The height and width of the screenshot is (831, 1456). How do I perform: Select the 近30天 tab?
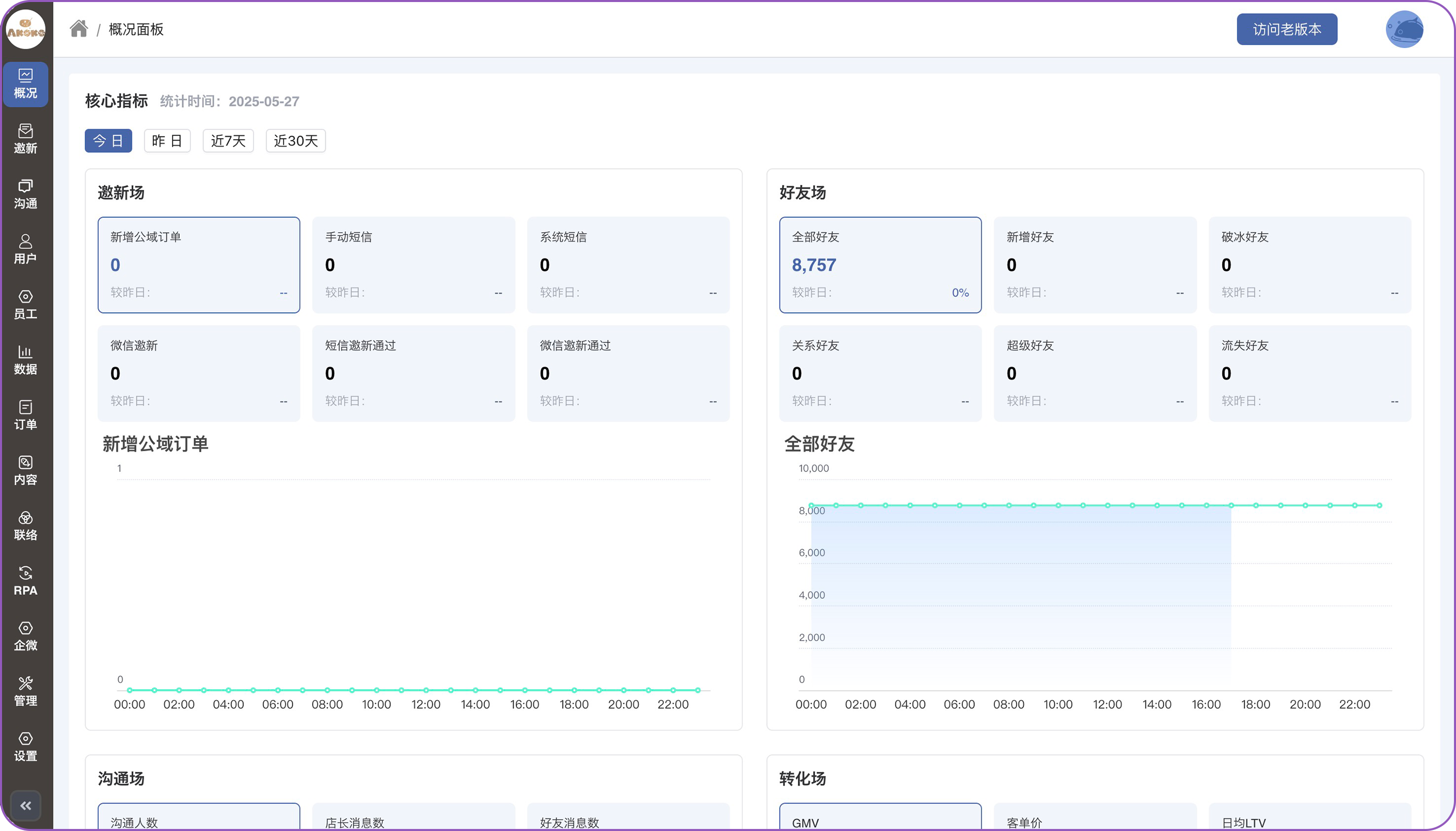coord(296,141)
